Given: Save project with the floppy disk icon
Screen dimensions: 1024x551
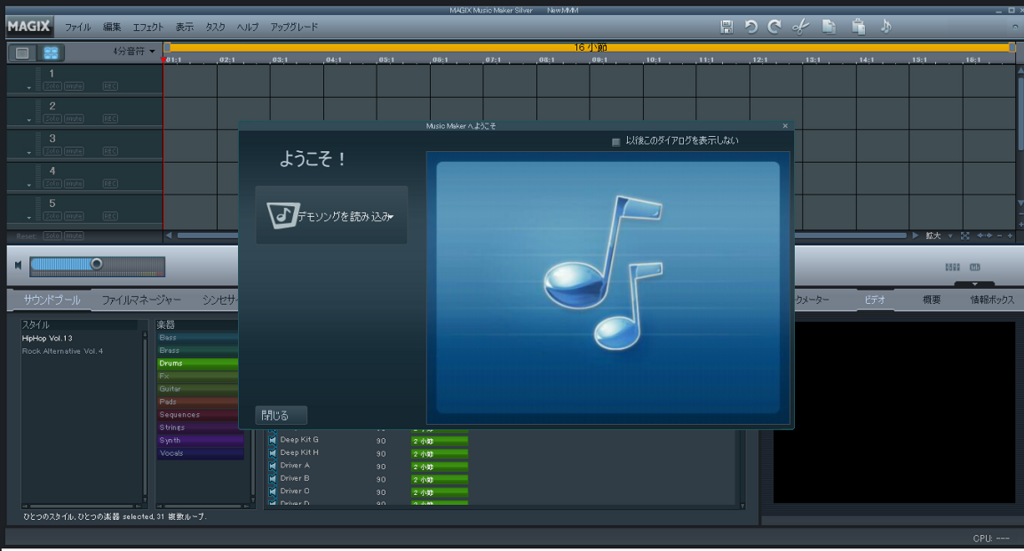Looking at the screenshot, I should click(x=726, y=27).
